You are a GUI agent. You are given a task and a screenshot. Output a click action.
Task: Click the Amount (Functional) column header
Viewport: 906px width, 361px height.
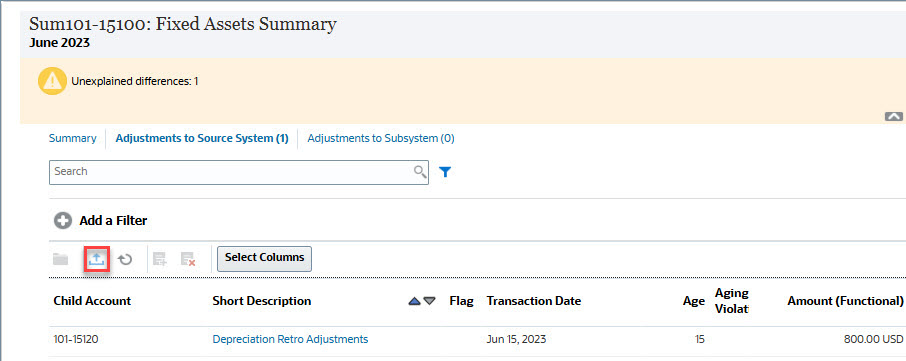tap(845, 301)
